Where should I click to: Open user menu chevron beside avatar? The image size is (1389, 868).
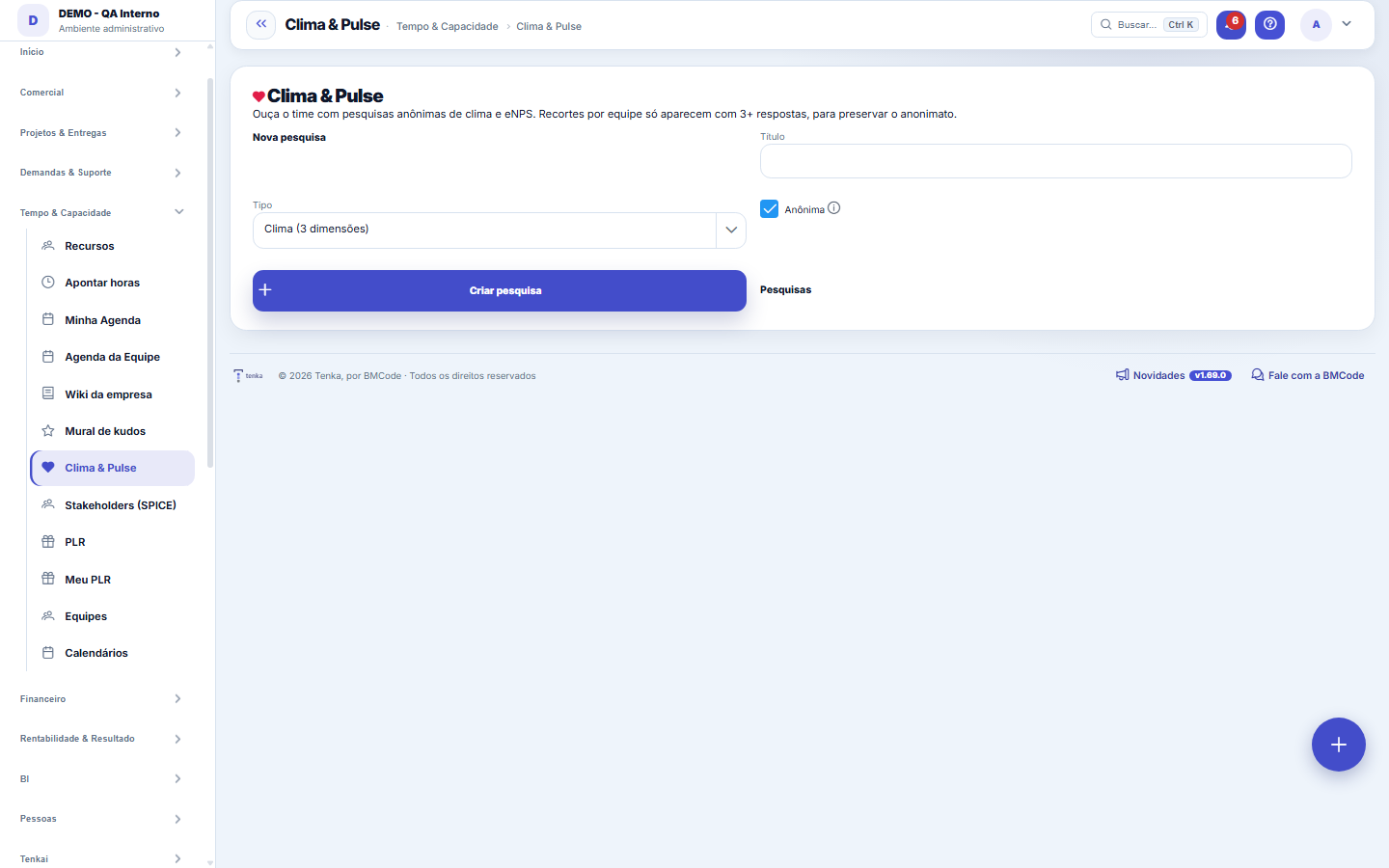(x=1347, y=24)
